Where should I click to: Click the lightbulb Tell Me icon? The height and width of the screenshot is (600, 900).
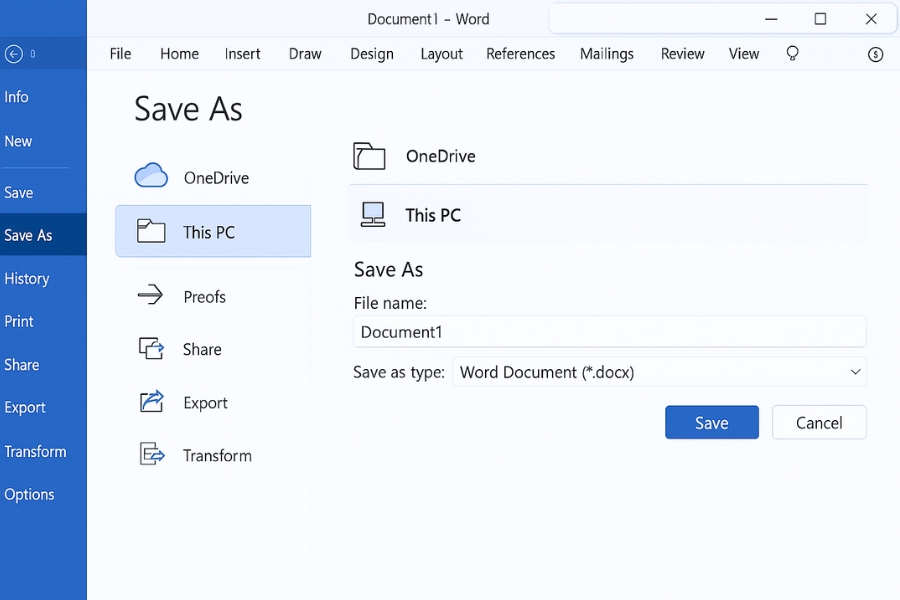(793, 53)
